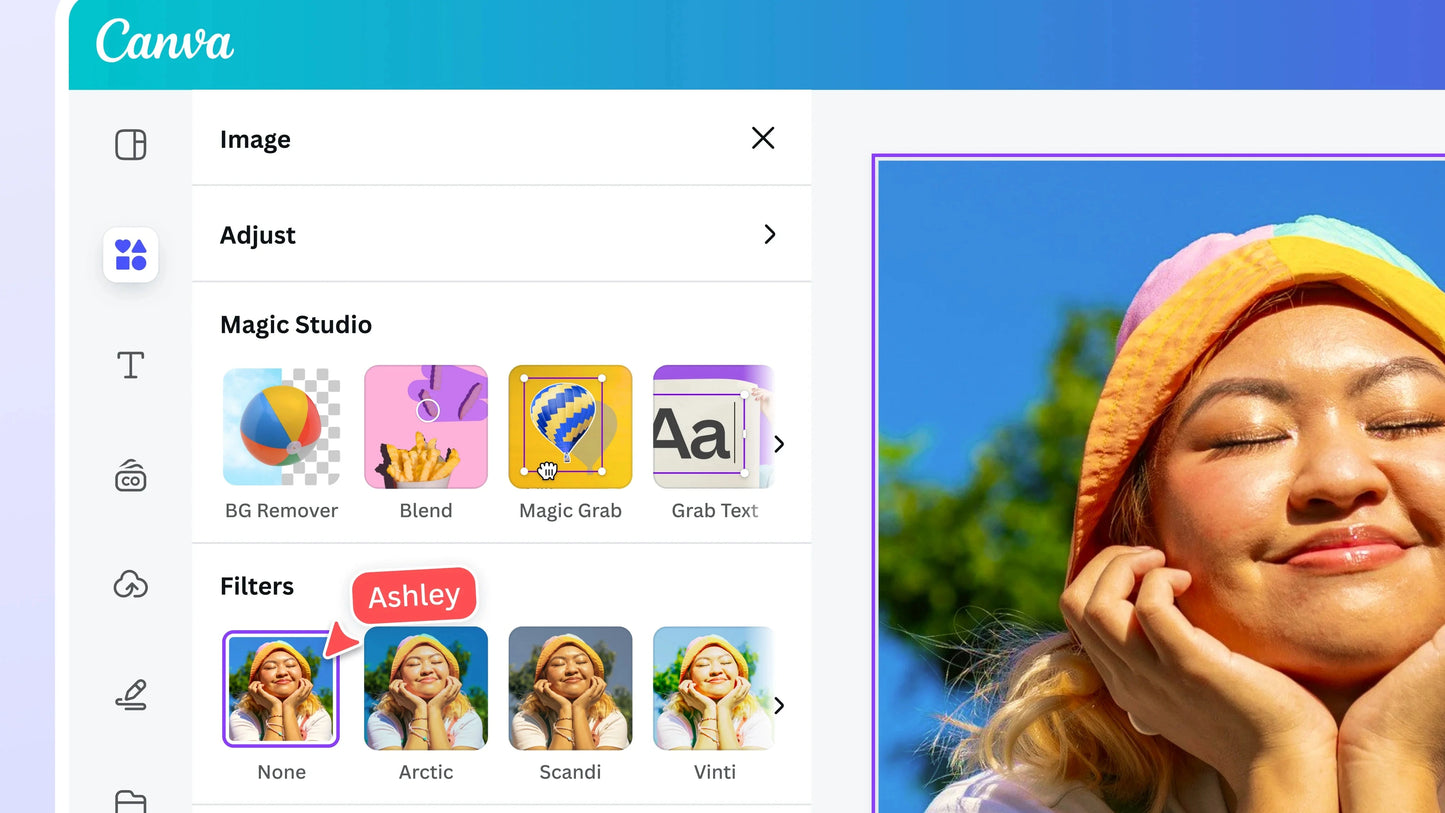The image size is (1445, 813).
Task: Choose the BG Remover tool thumbnail
Action: pyautogui.click(x=282, y=427)
